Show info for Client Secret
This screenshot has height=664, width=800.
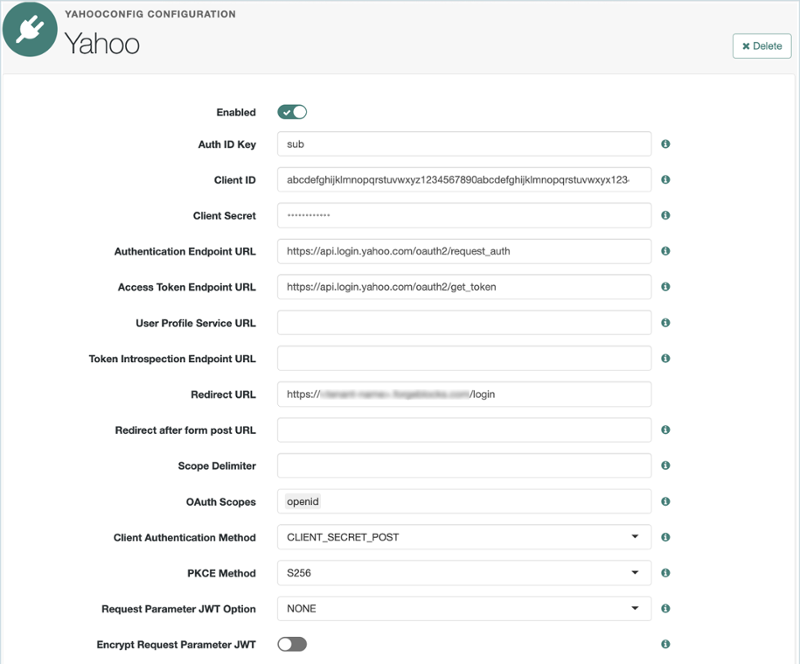click(x=665, y=215)
